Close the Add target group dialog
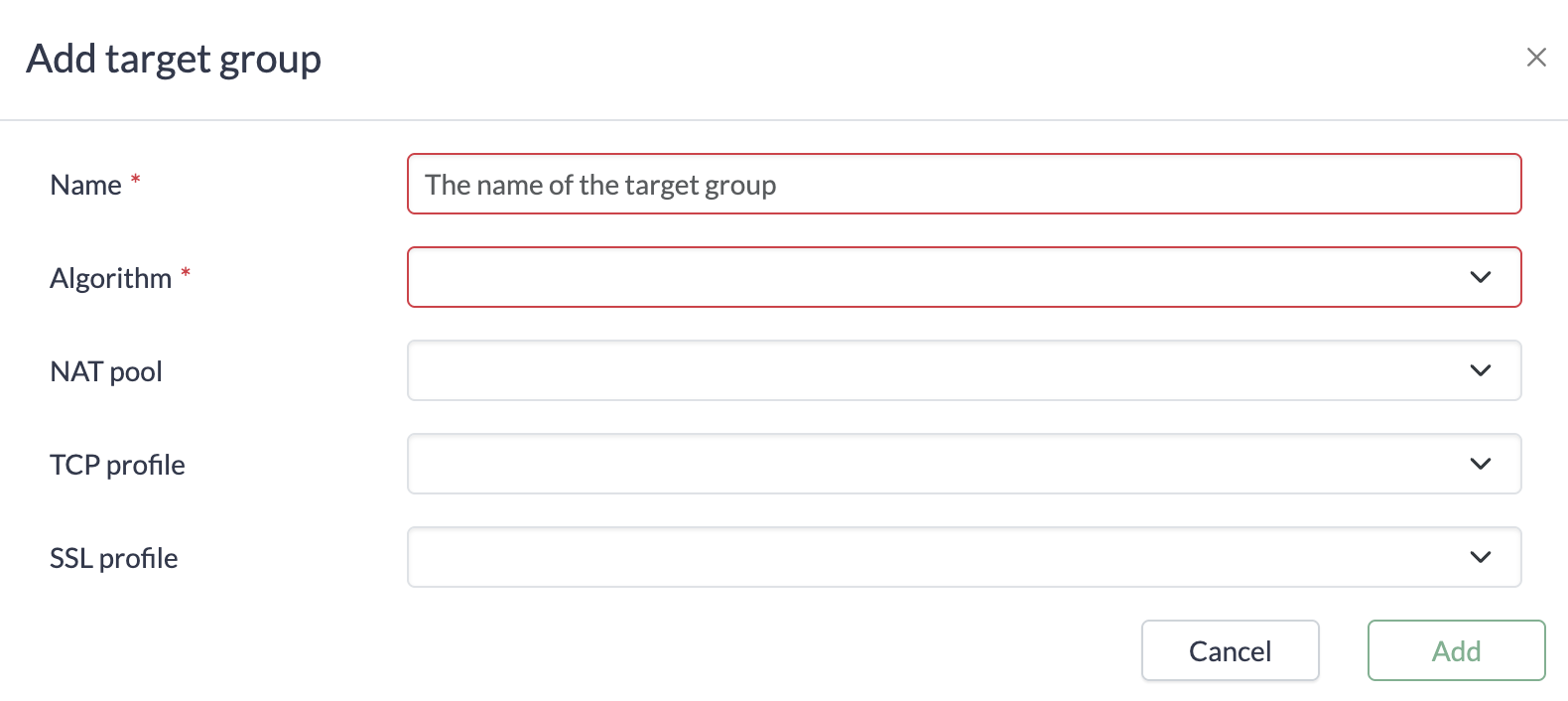 1536,58
